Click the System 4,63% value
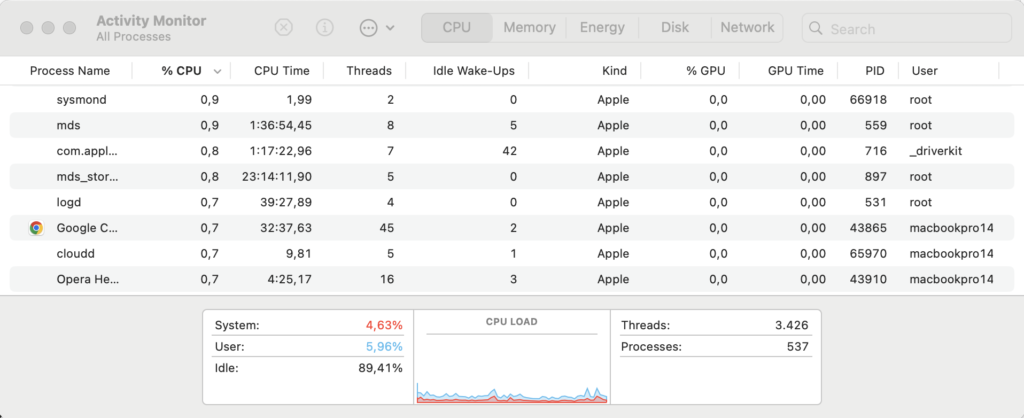1024x418 pixels. pyautogui.click(x=384, y=325)
